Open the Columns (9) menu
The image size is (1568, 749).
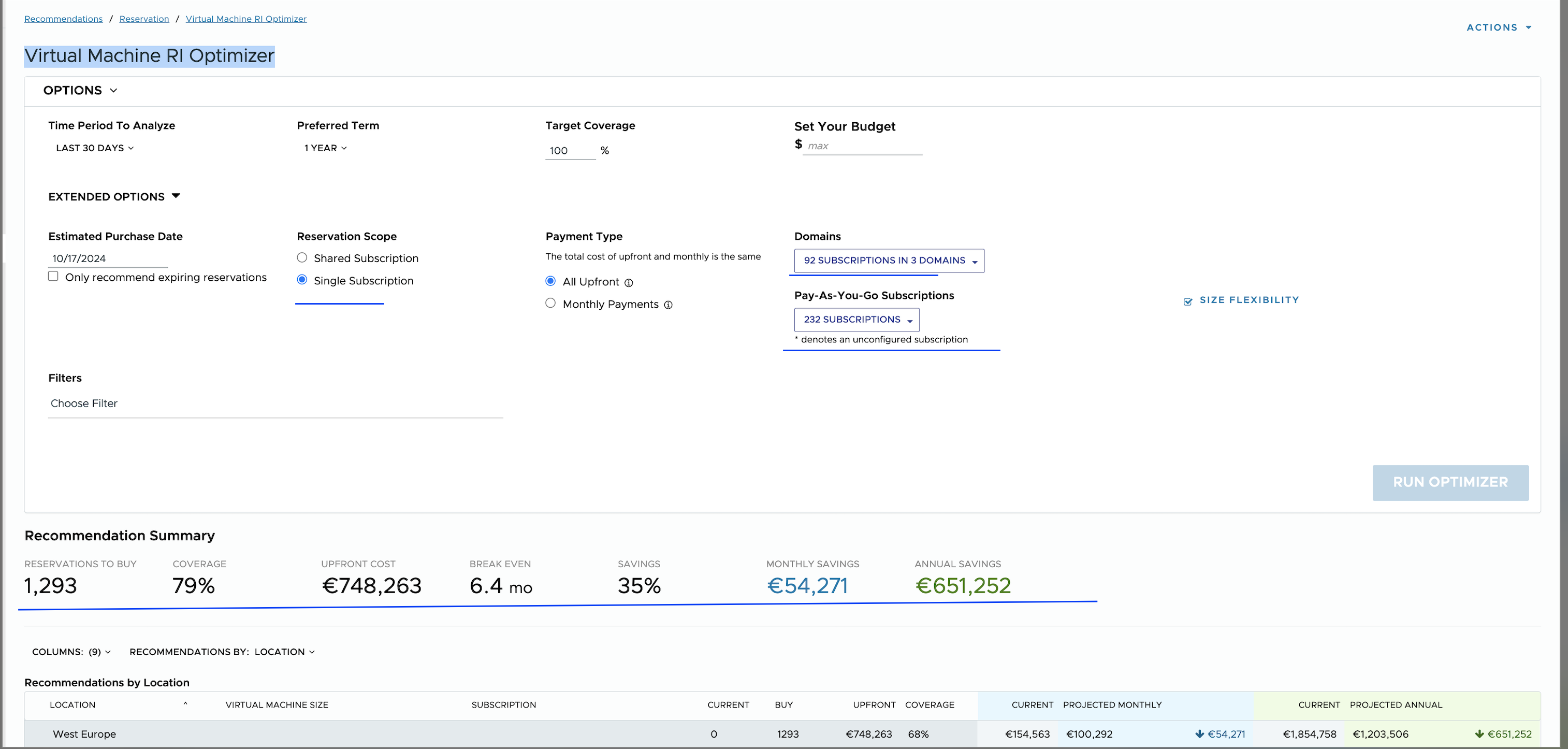tap(71, 652)
